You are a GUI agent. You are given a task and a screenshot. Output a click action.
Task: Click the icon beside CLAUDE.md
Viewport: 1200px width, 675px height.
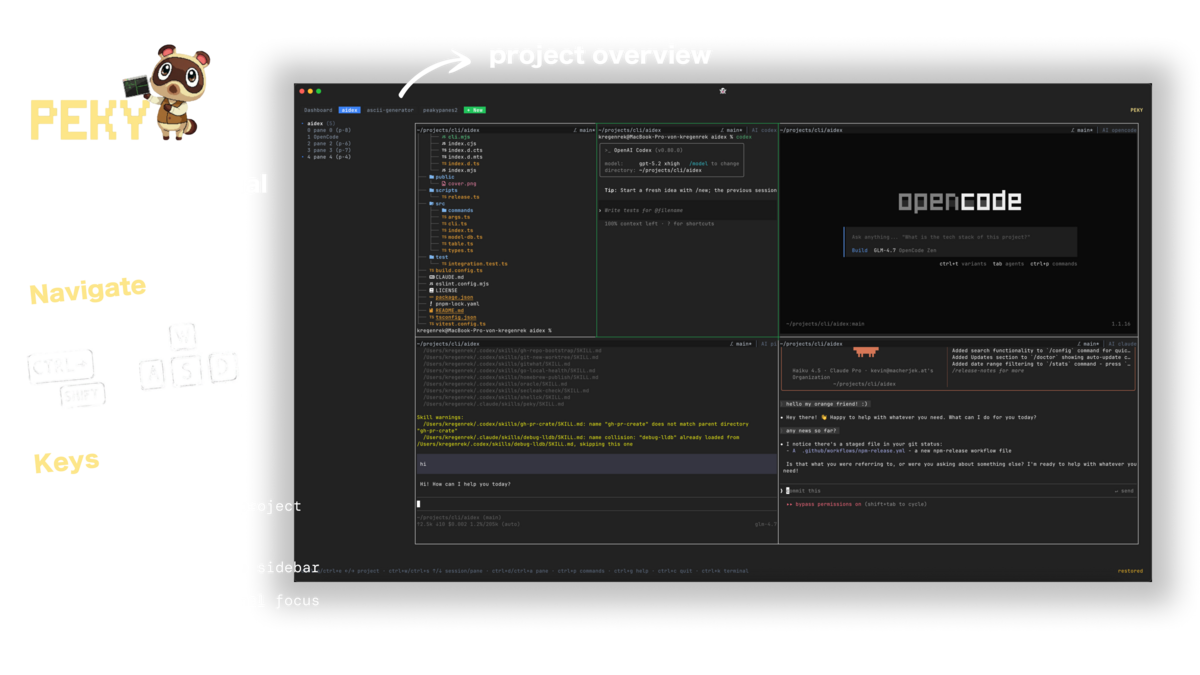[x=432, y=277]
